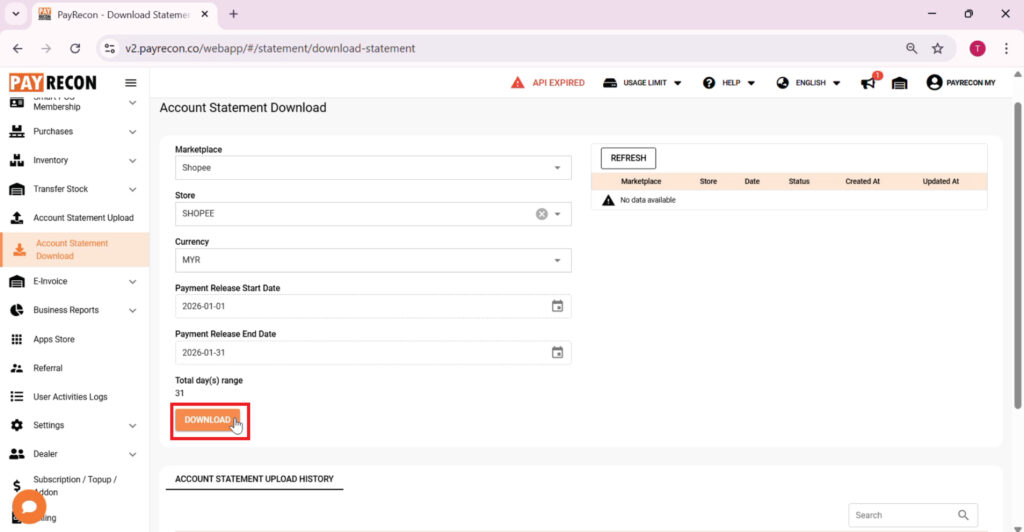Open the English language dropdown
Screen dimensions: 1024x532
point(808,83)
